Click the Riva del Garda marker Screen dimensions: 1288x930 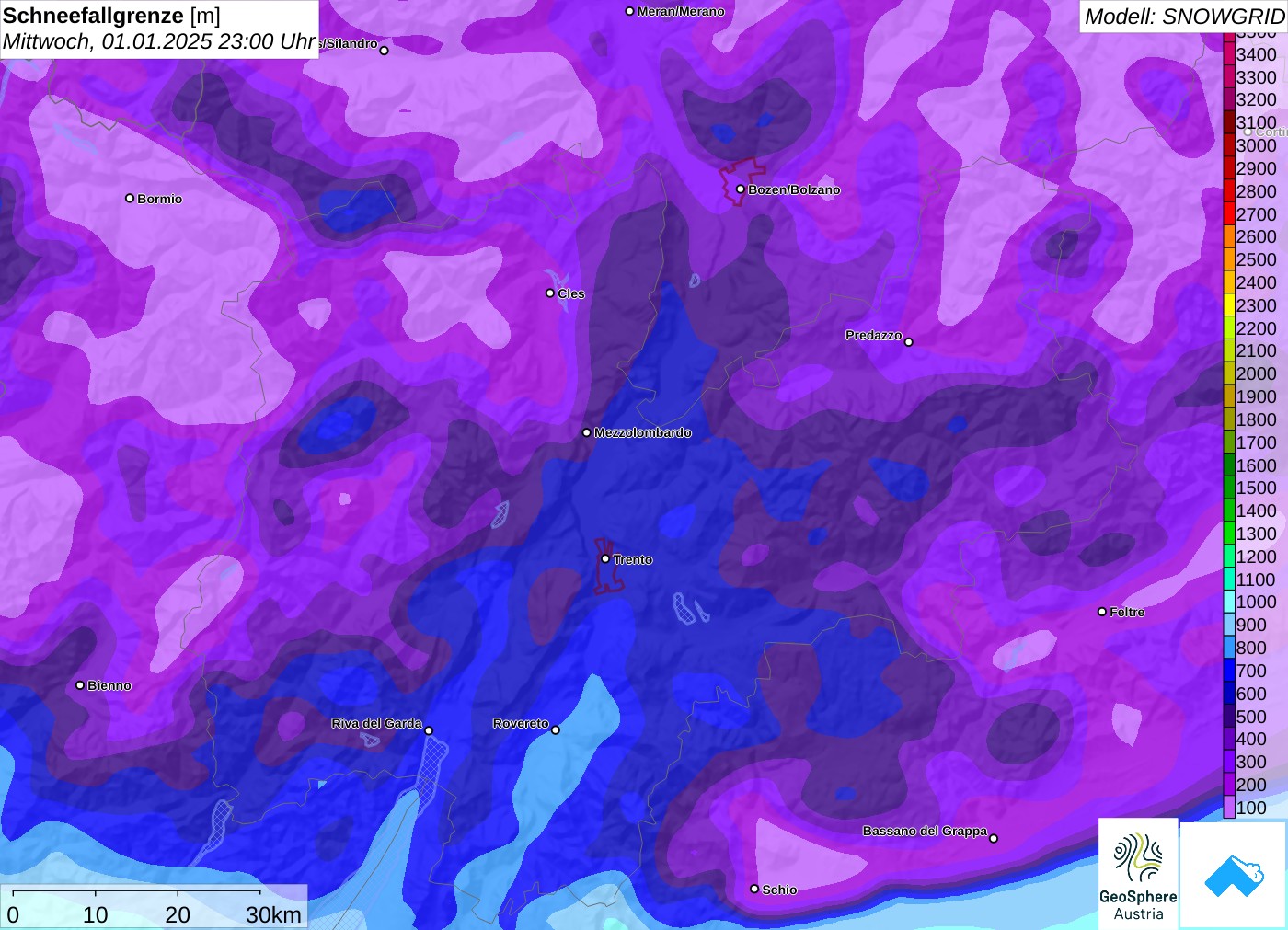click(x=429, y=731)
